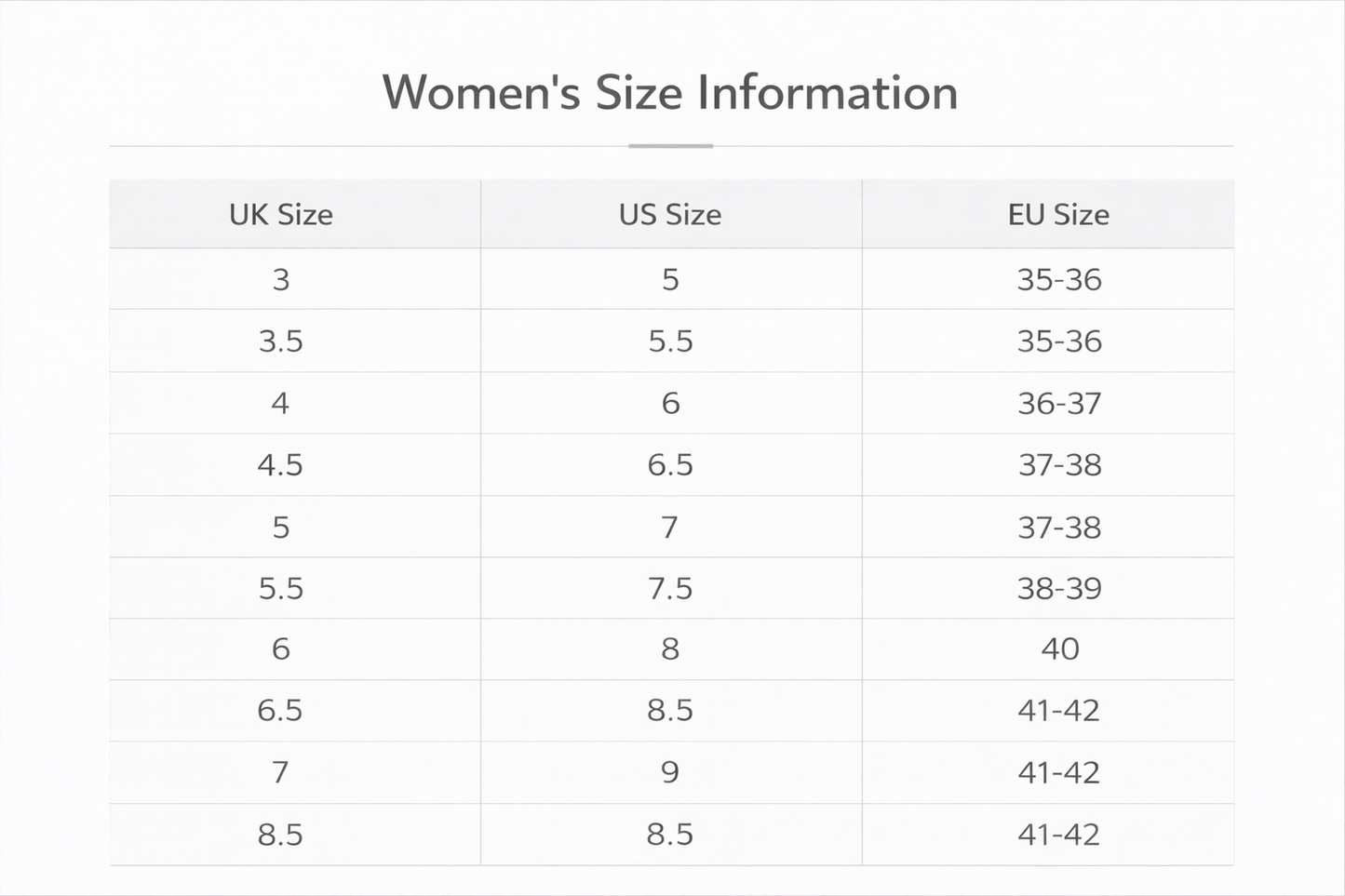Click EU size 36-37 cell

(1059, 403)
